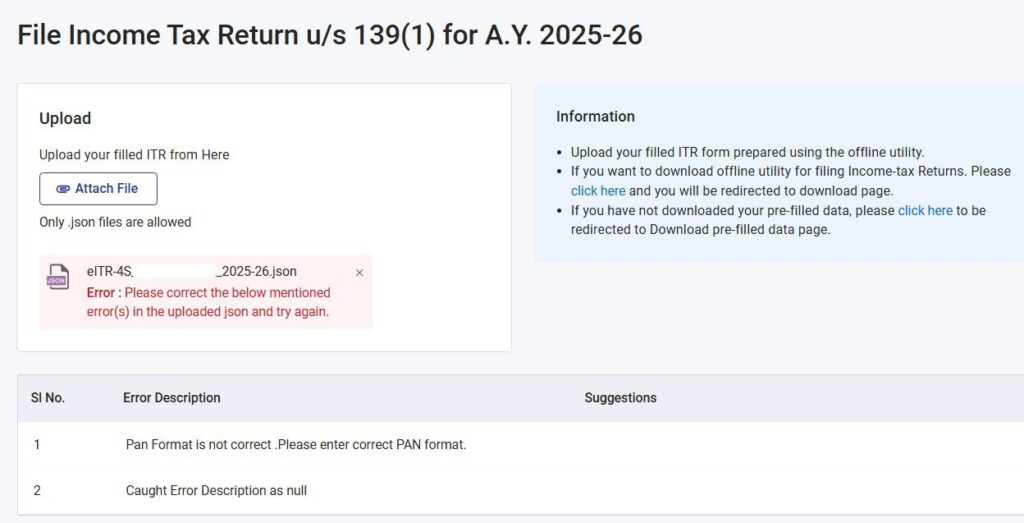1024x523 pixels.
Task: Click serial number 2 in the error table
Action: [x=37, y=491]
